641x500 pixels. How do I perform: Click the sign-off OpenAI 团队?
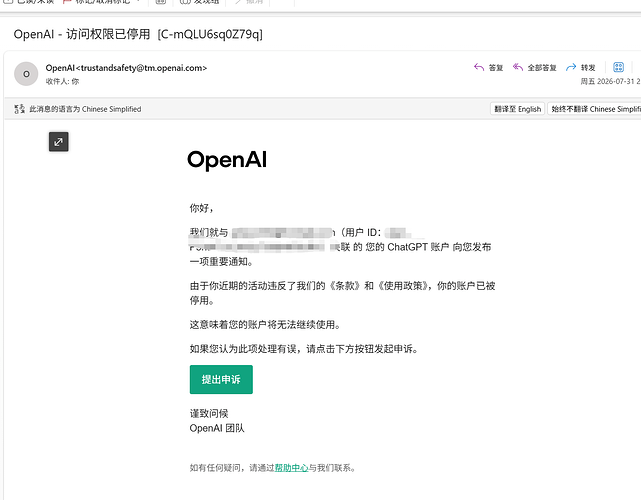217,428
